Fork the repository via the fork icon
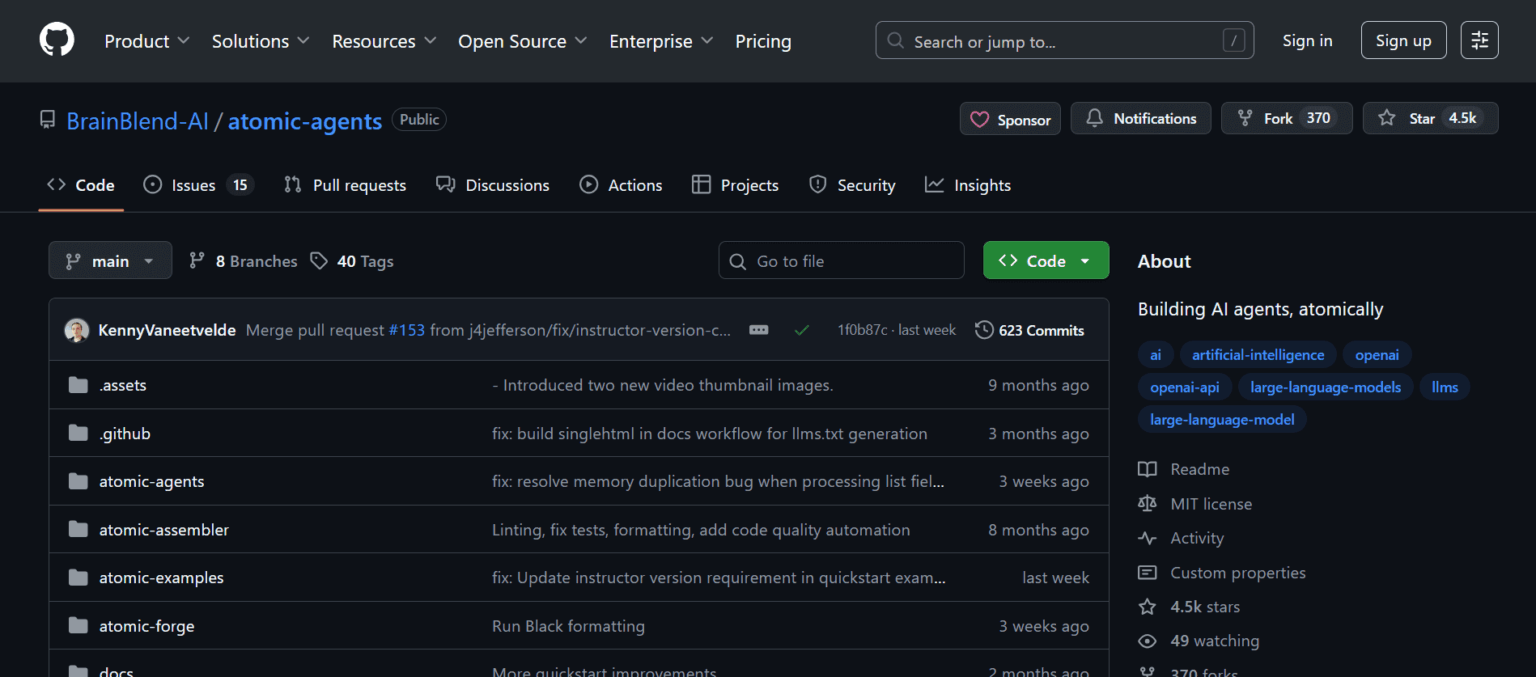 [1246, 118]
